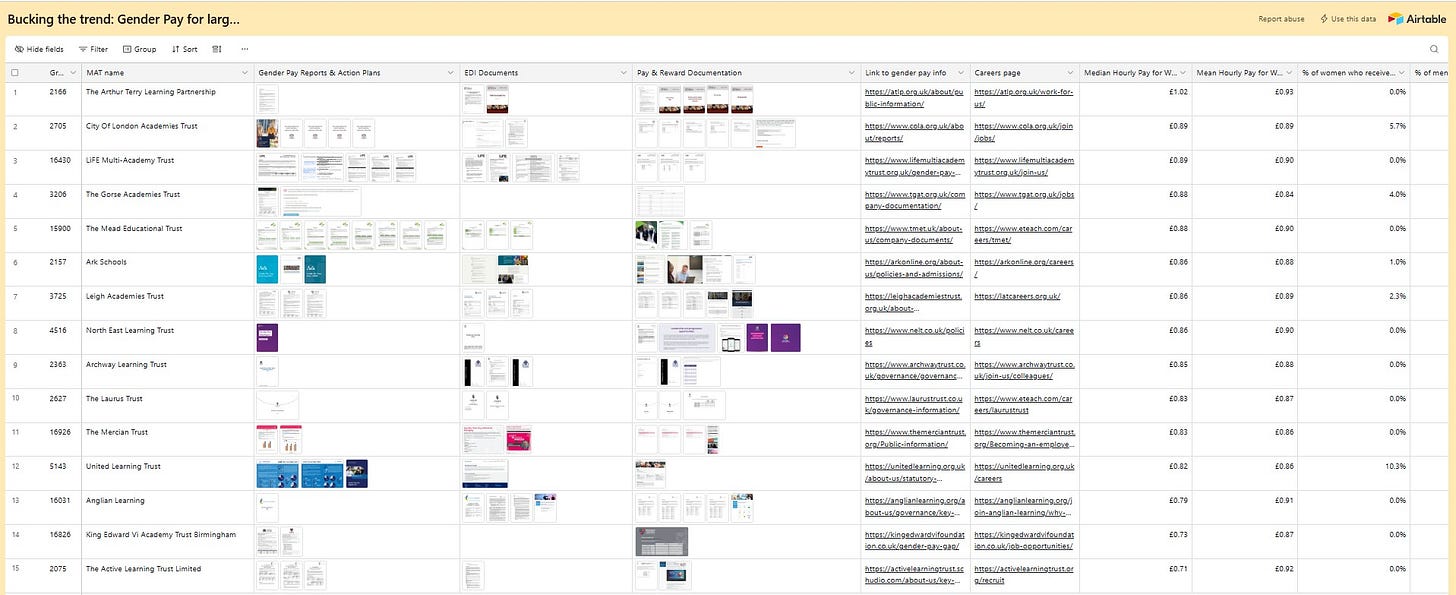This screenshot has height=595, width=1456.
Task: Open the unitedlearning.org.uk careers link
Action: point(1023,471)
